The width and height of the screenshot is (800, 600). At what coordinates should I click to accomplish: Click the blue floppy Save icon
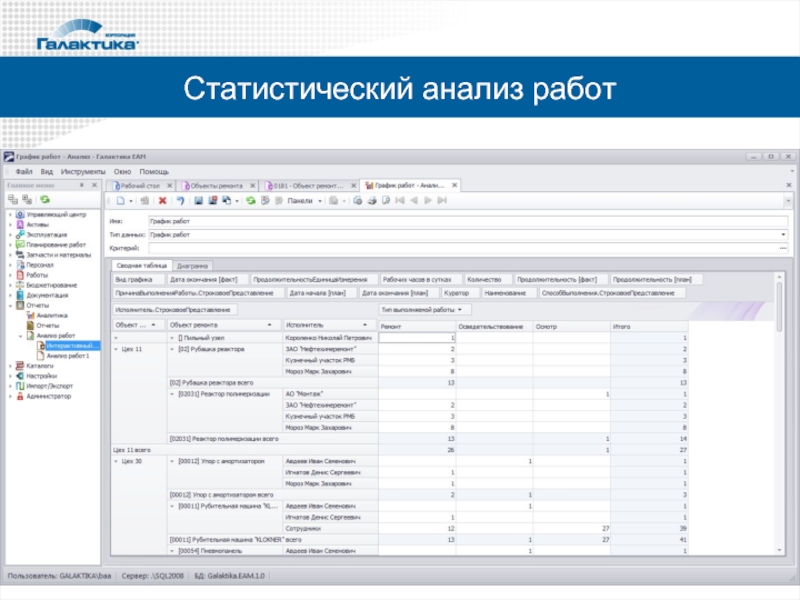(x=198, y=201)
